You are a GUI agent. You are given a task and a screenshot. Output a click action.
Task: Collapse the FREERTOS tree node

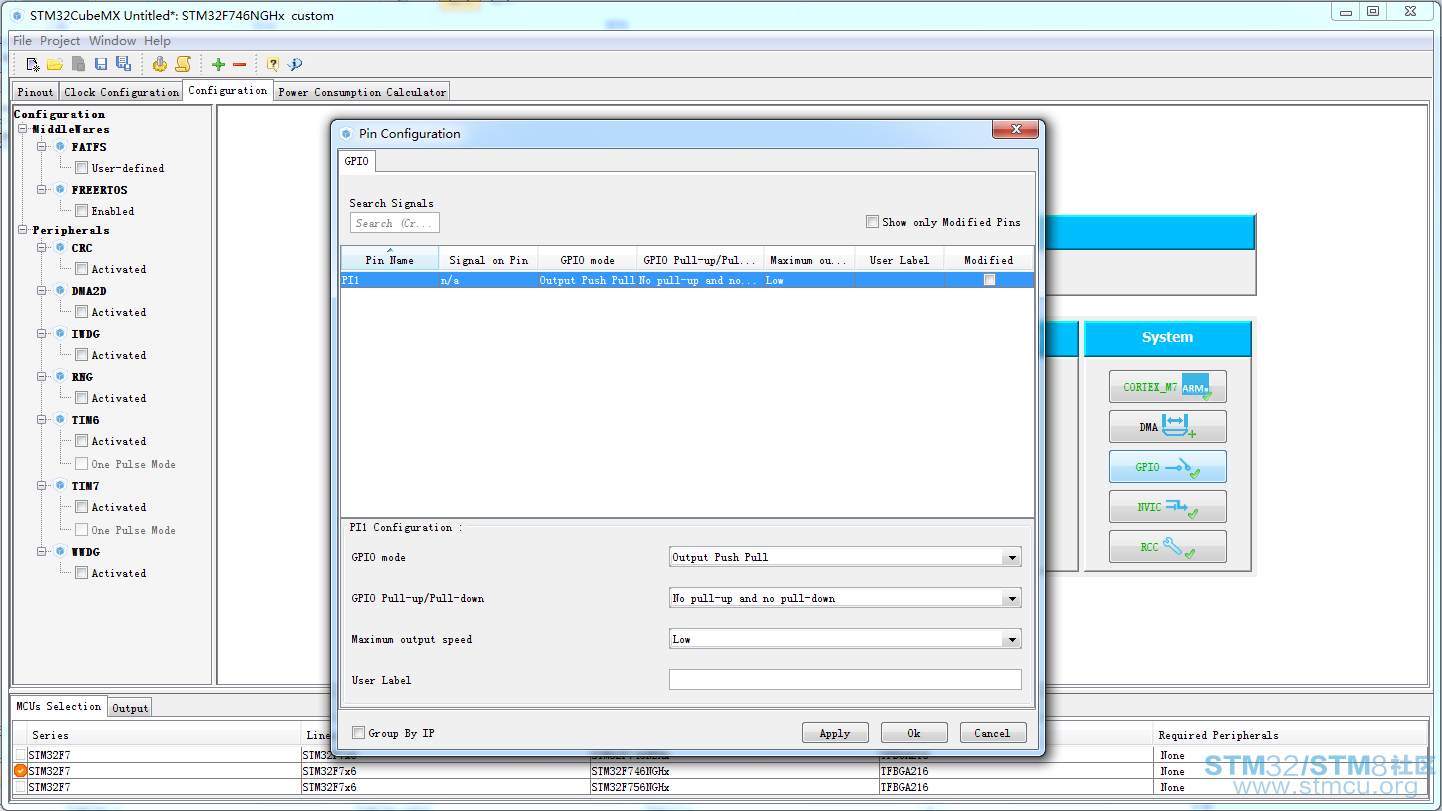[x=43, y=190]
